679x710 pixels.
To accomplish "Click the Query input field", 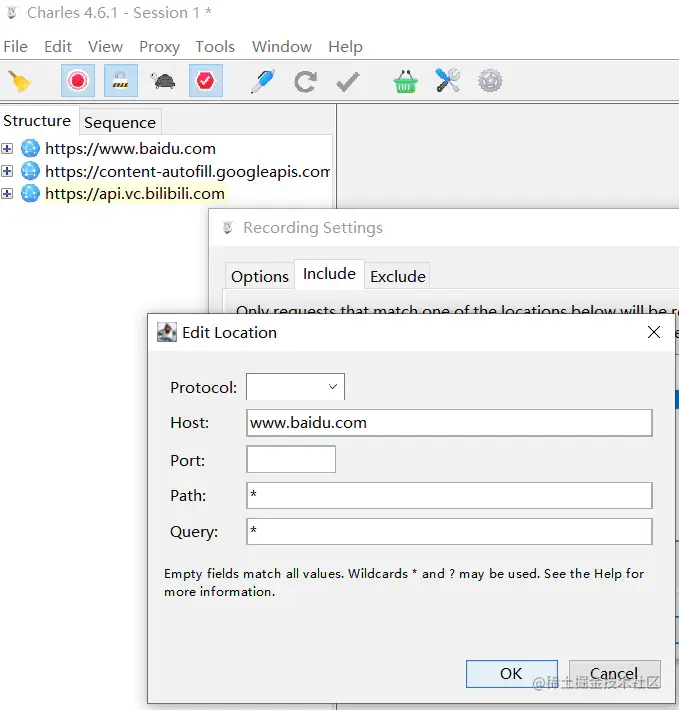I will (449, 532).
